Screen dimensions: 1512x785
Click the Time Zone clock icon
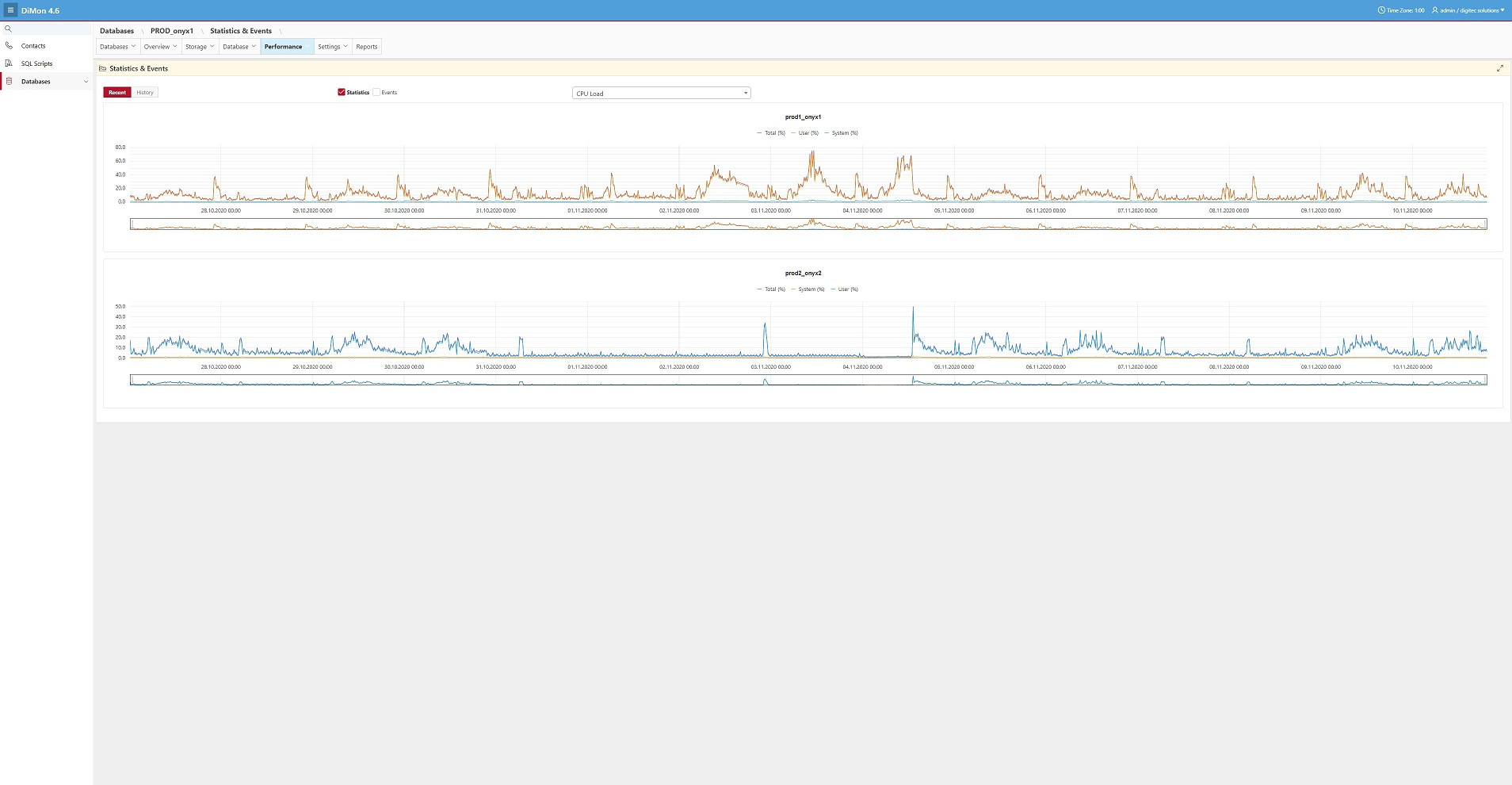[1381, 10]
